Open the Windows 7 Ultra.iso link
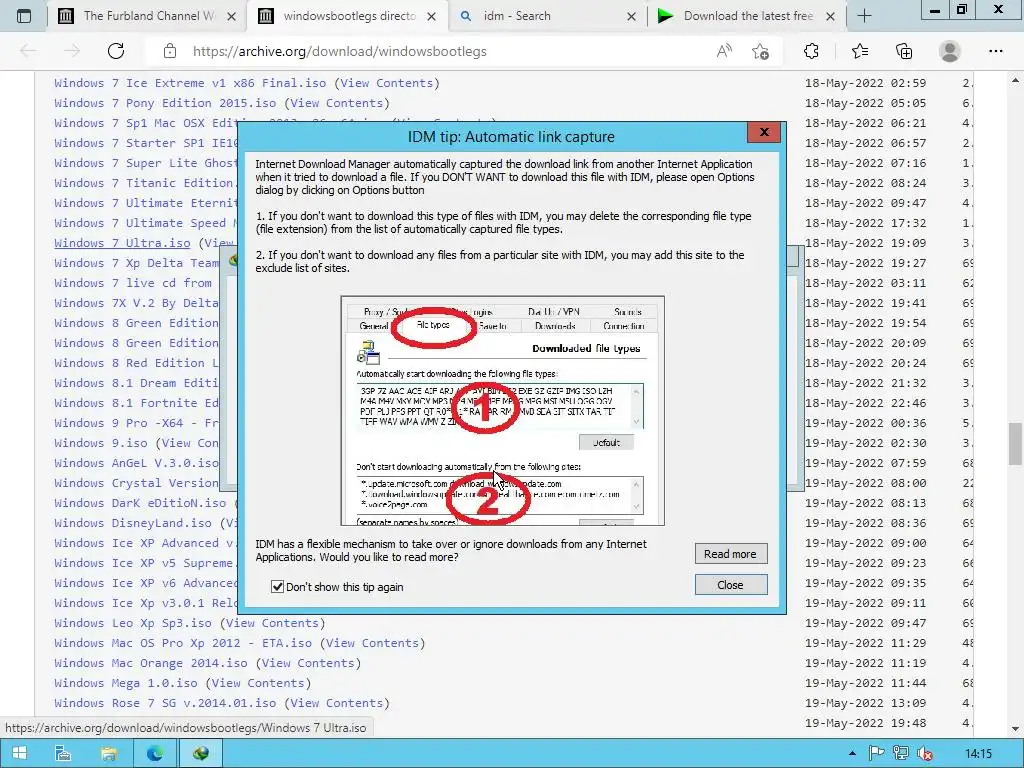Image resolution: width=1024 pixels, height=768 pixels. 122,243
